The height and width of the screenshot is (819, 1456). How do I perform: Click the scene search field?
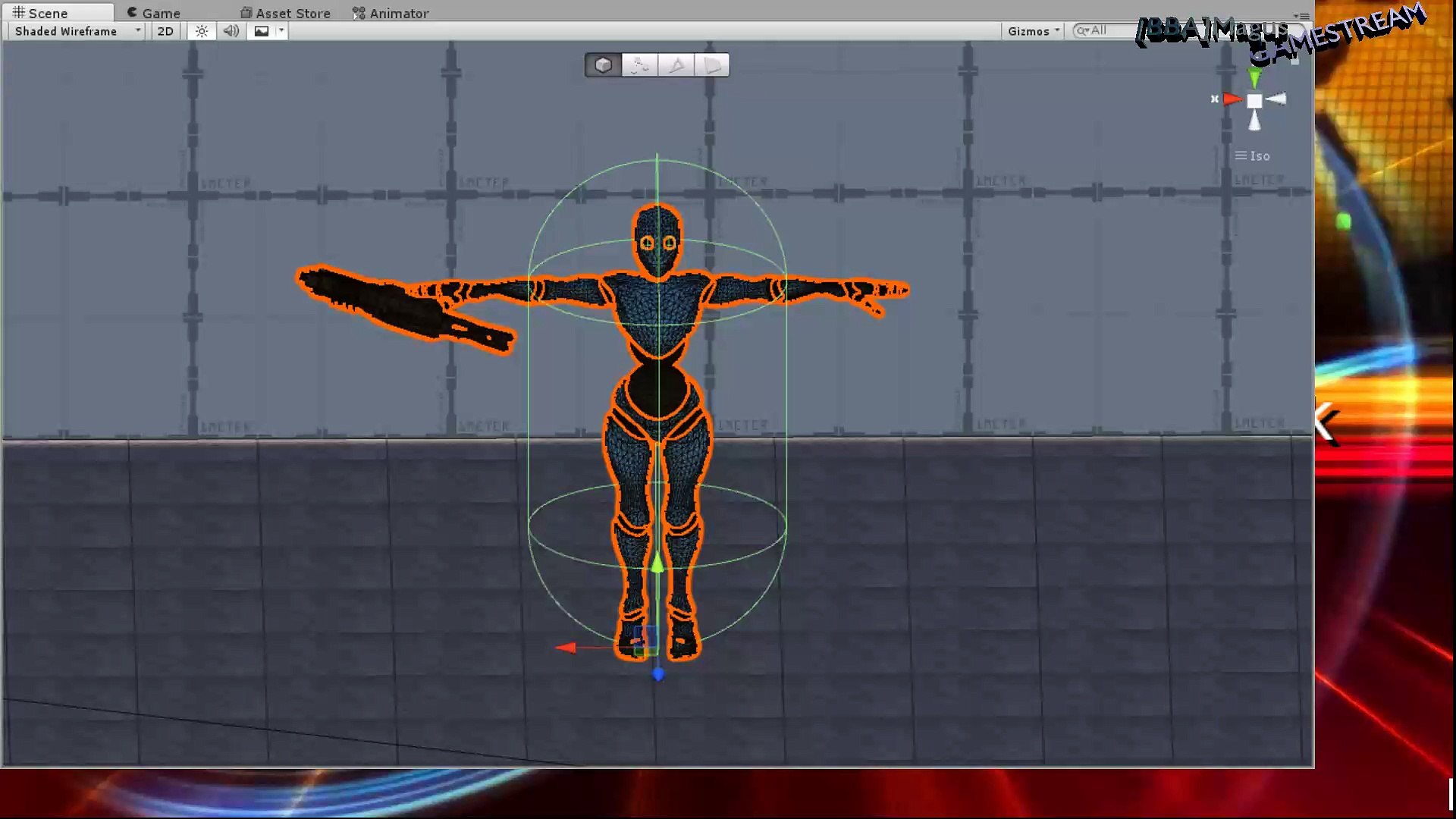(x=1106, y=30)
